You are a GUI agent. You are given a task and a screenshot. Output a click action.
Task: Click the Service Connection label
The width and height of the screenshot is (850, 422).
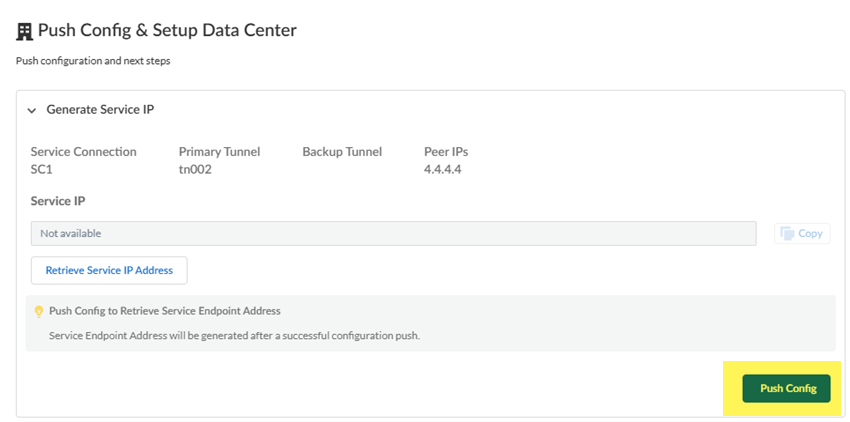pos(84,152)
